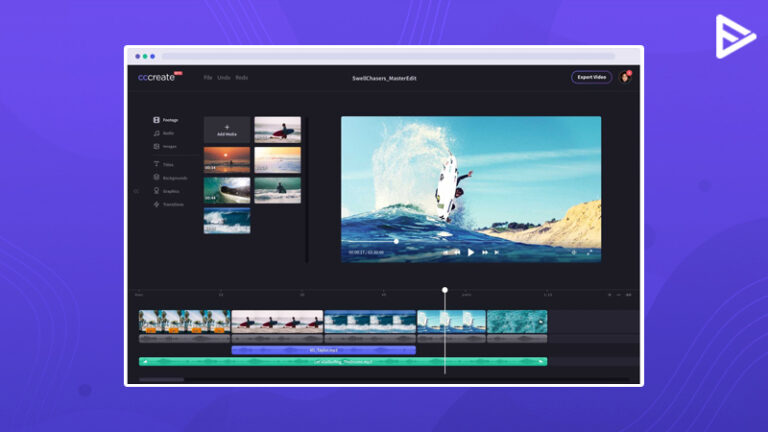
Task: Open the Graphics section in the sidebar
Action: [166, 191]
